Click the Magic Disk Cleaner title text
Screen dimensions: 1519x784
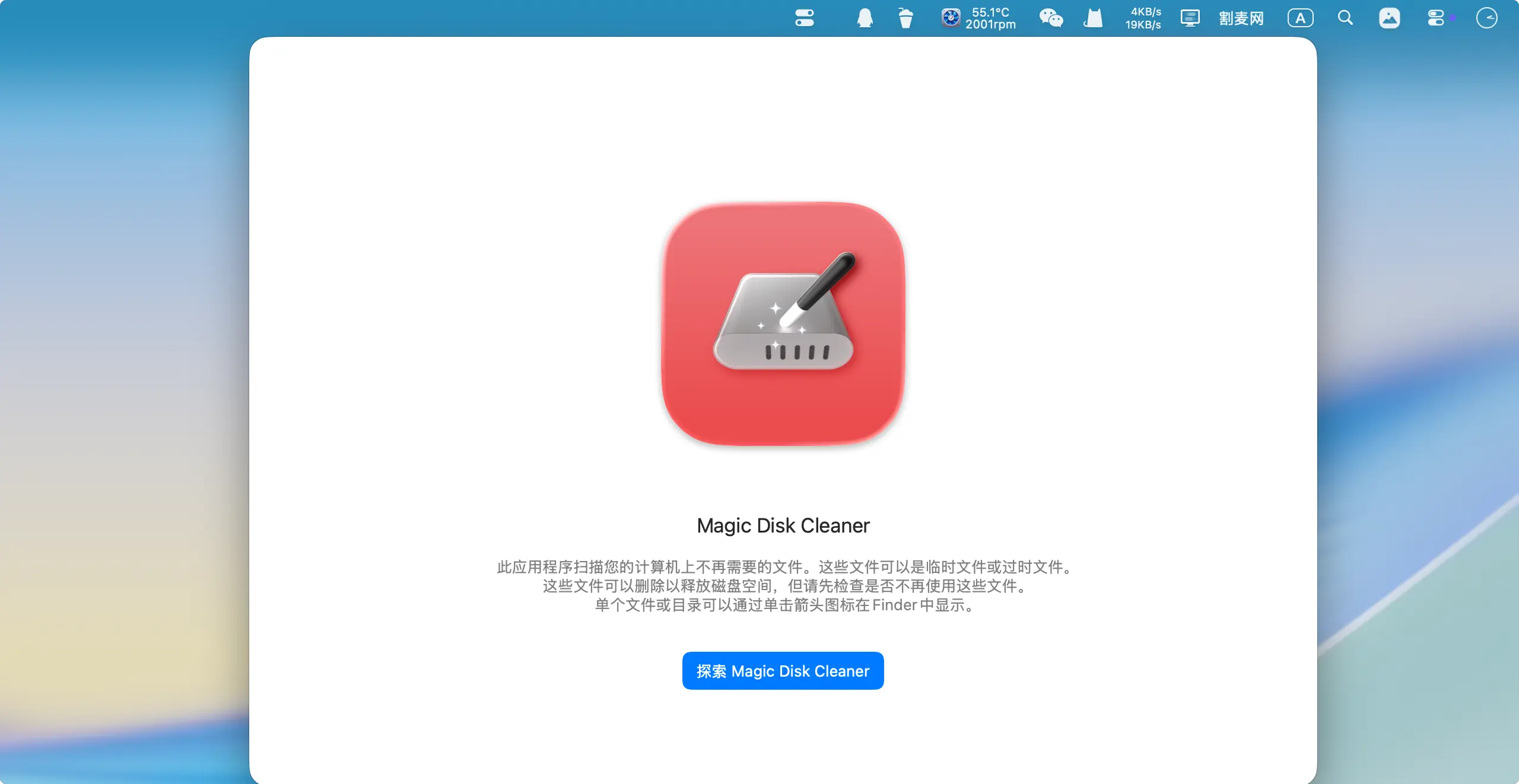point(783,525)
